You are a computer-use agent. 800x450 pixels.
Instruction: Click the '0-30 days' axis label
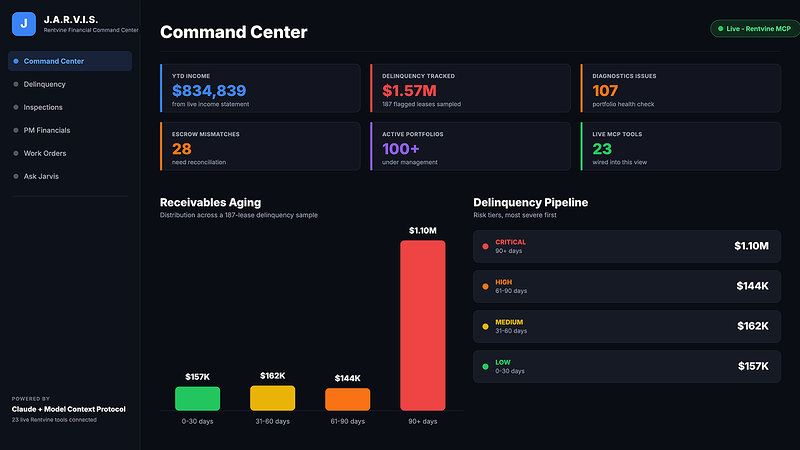[x=197, y=421]
